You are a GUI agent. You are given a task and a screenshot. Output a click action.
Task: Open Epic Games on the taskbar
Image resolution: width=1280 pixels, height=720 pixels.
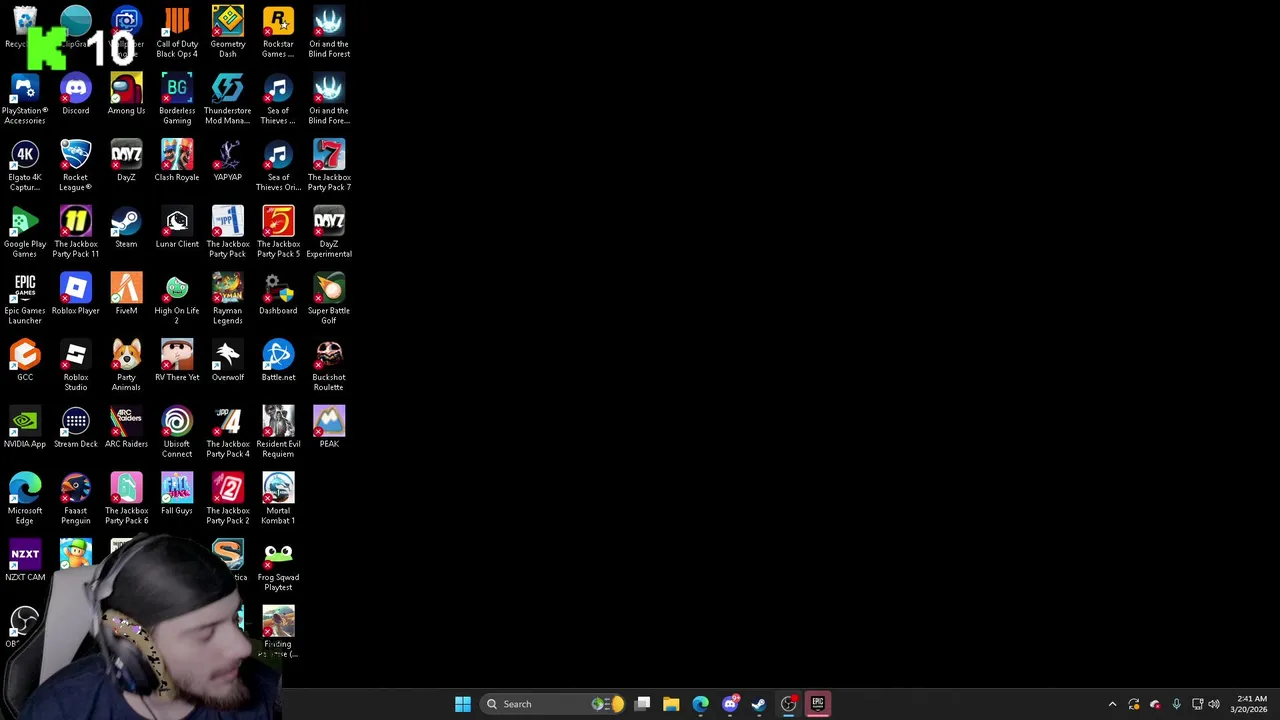click(818, 704)
